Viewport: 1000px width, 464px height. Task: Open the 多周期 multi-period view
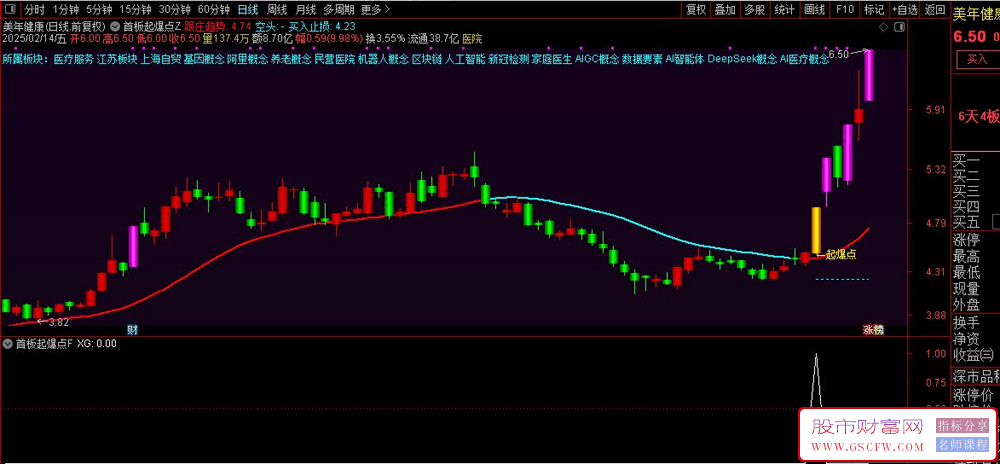[338, 9]
